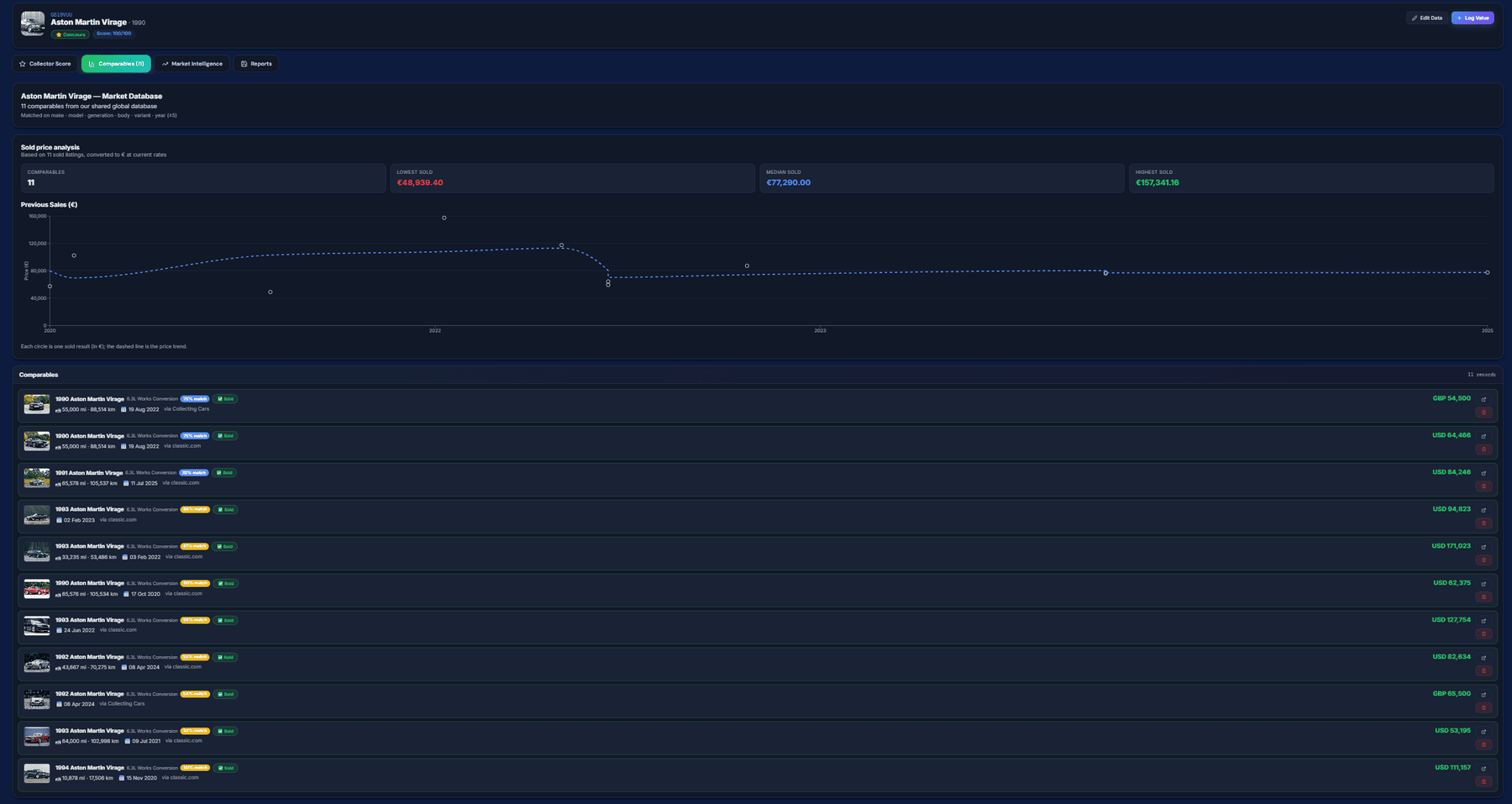Select the Lowest Sold value €48,939.40
The image size is (1512, 804).
(420, 182)
